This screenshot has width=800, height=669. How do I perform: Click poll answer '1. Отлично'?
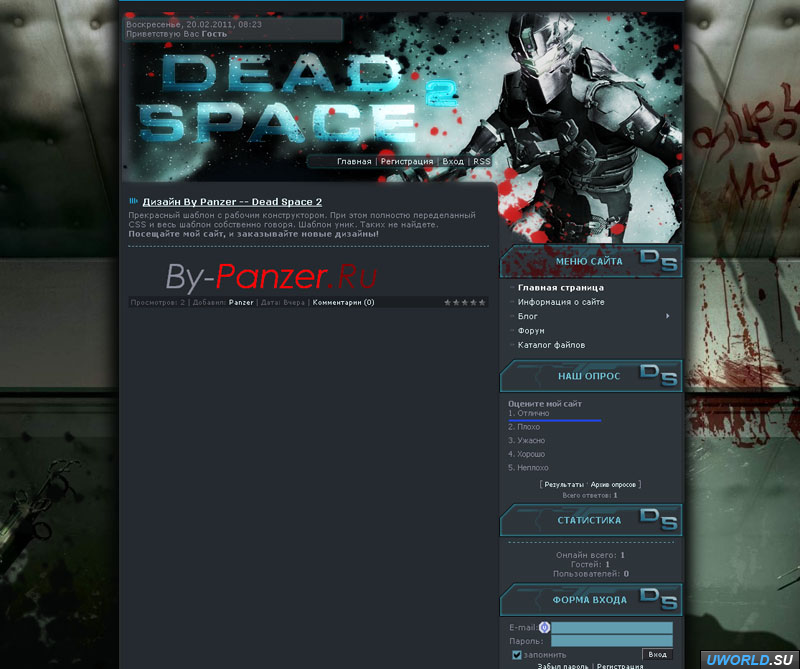[529, 413]
